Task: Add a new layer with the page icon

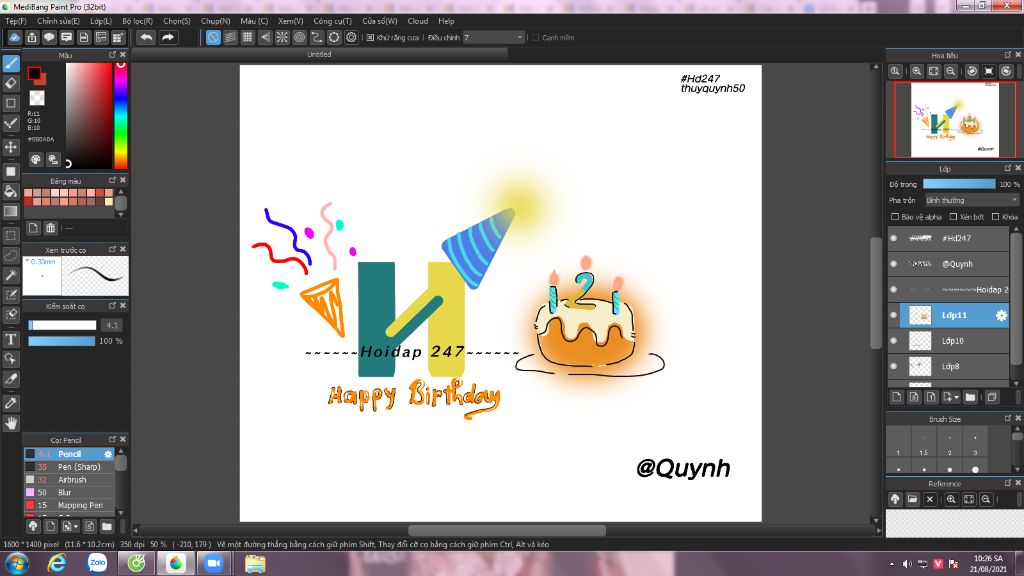Action: (x=897, y=397)
